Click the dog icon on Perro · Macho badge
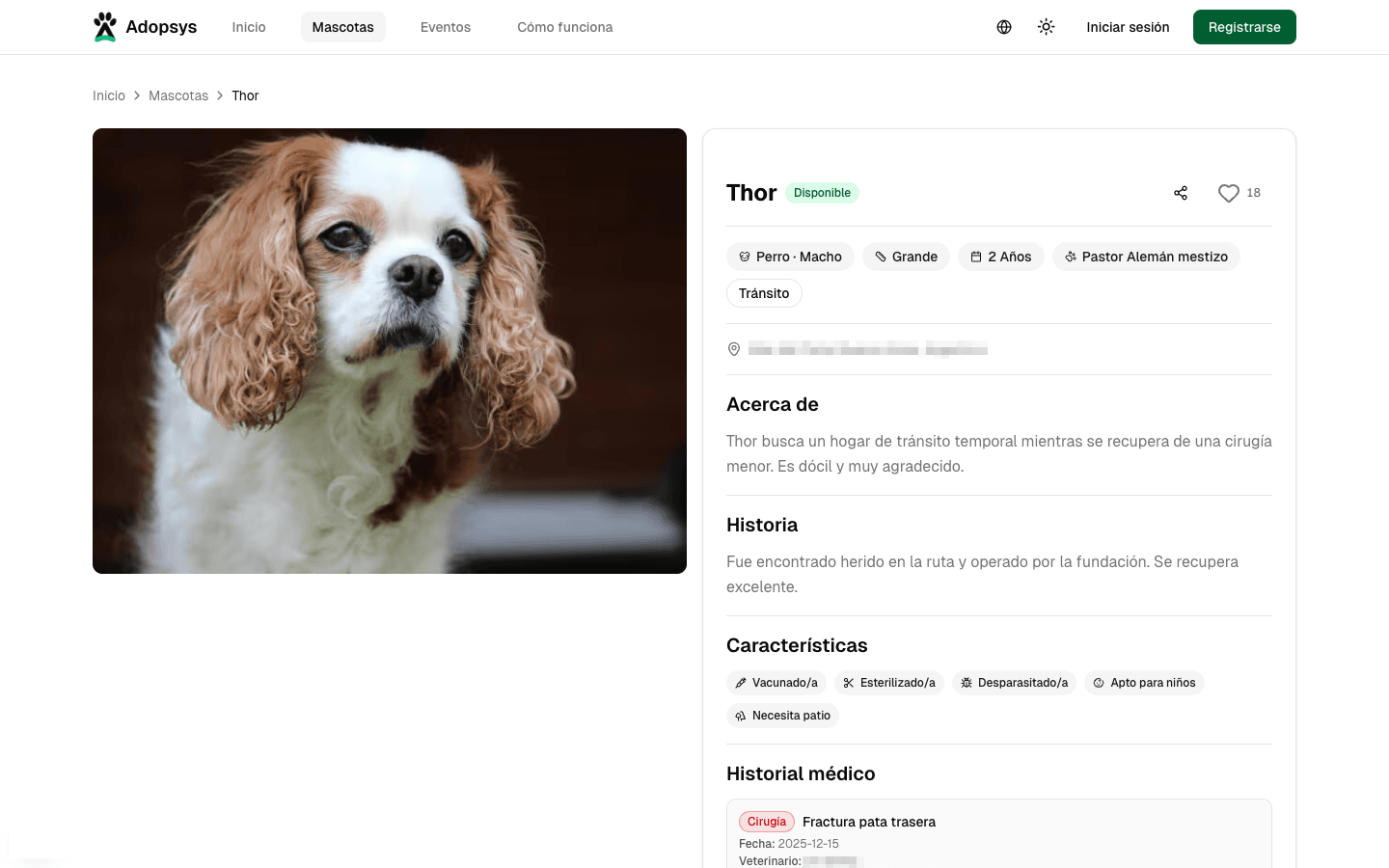 click(744, 256)
